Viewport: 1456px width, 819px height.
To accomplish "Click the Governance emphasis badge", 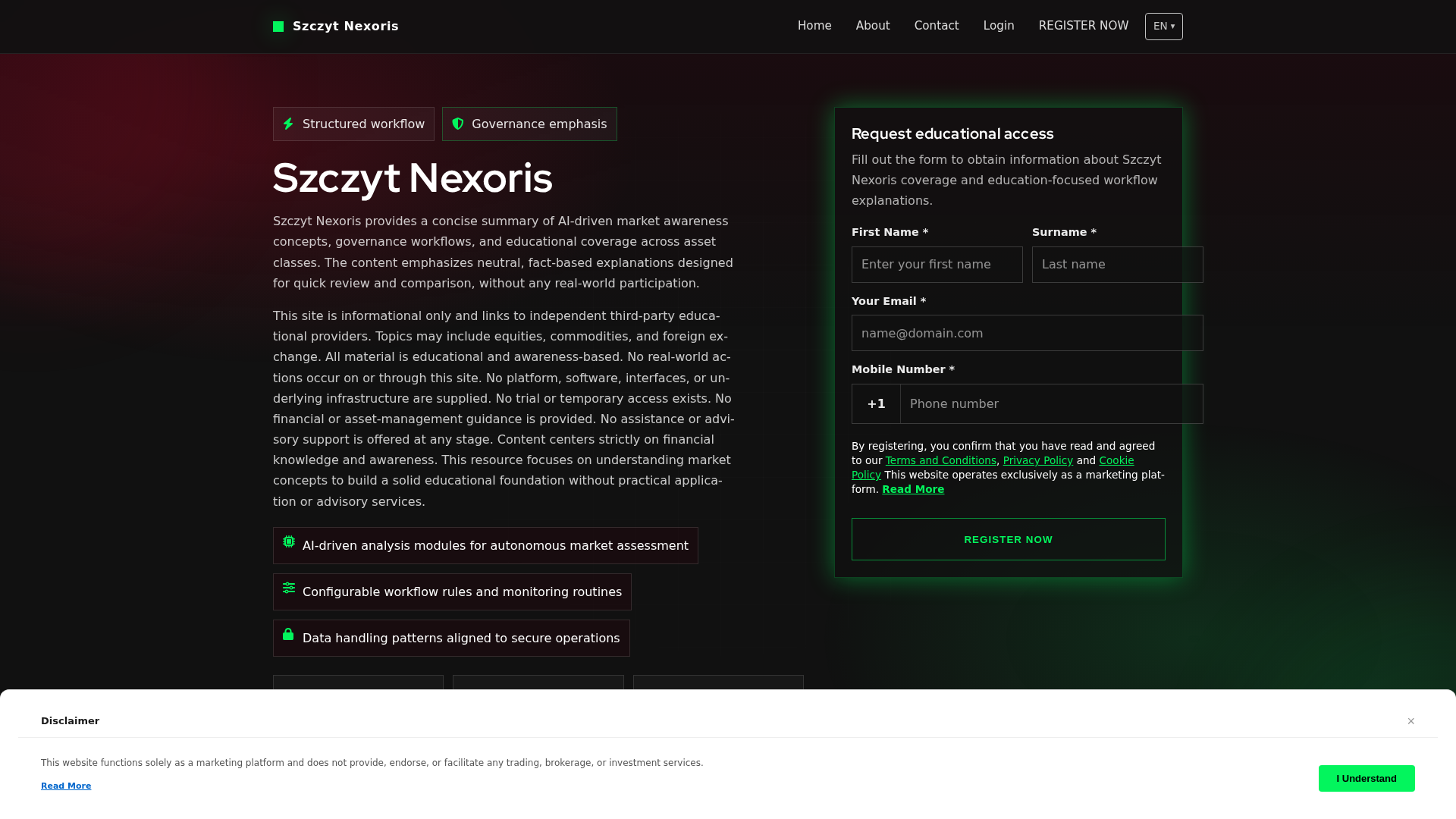I will [529, 124].
